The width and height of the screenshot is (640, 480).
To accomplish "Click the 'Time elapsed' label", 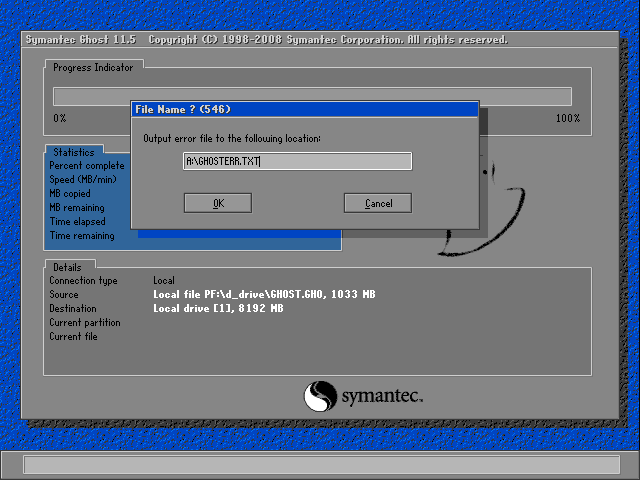I will [x=77, y=221].
